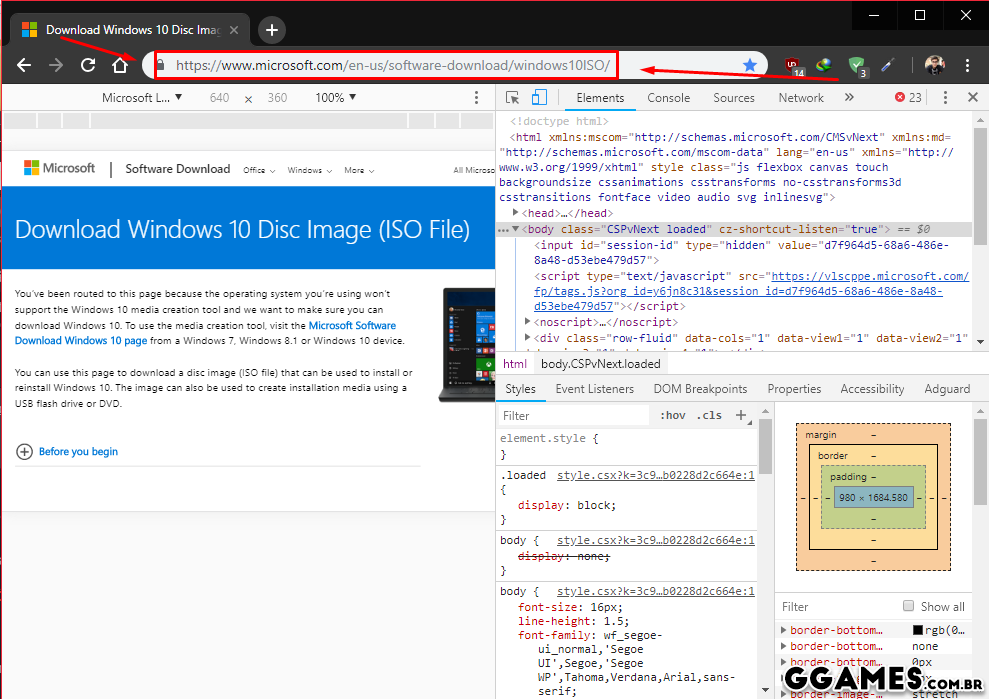
Task: Expand the head element in DOM tree
Action: (x=516, y=213)
